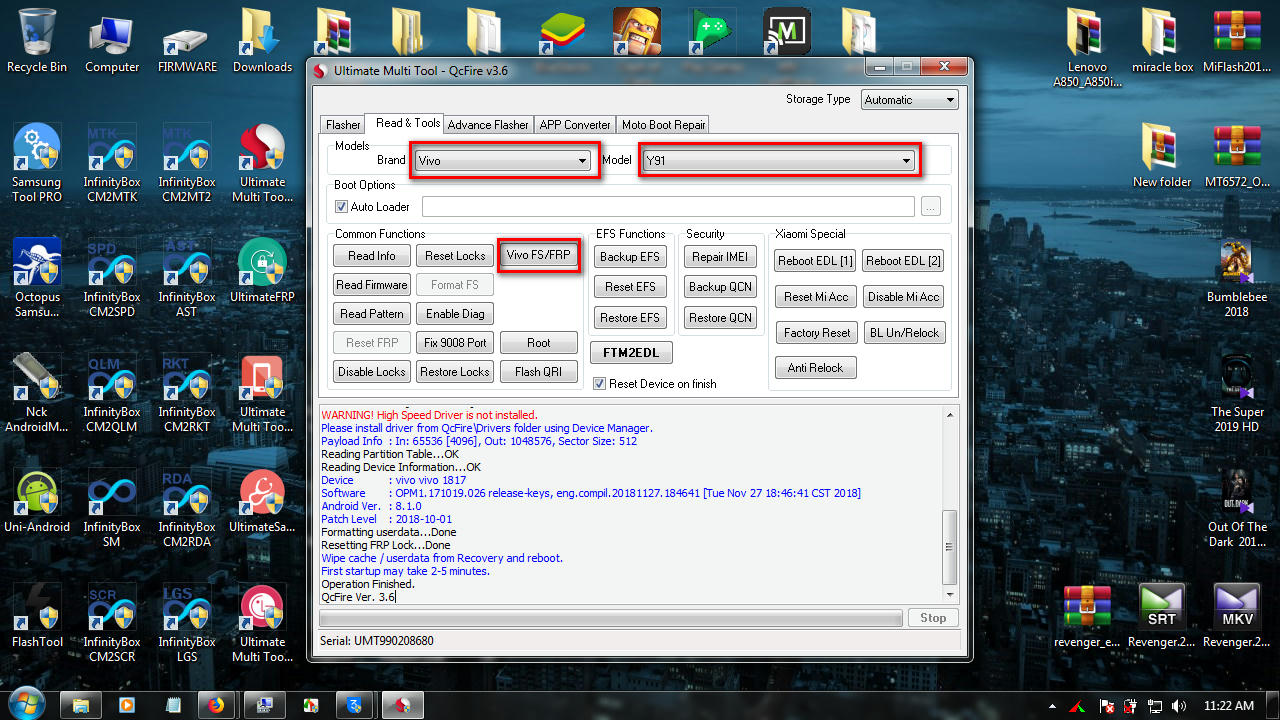Click the FTM2EDL button
The height and width of the screenshot is (720, 1280).
(x=631, y=353)
